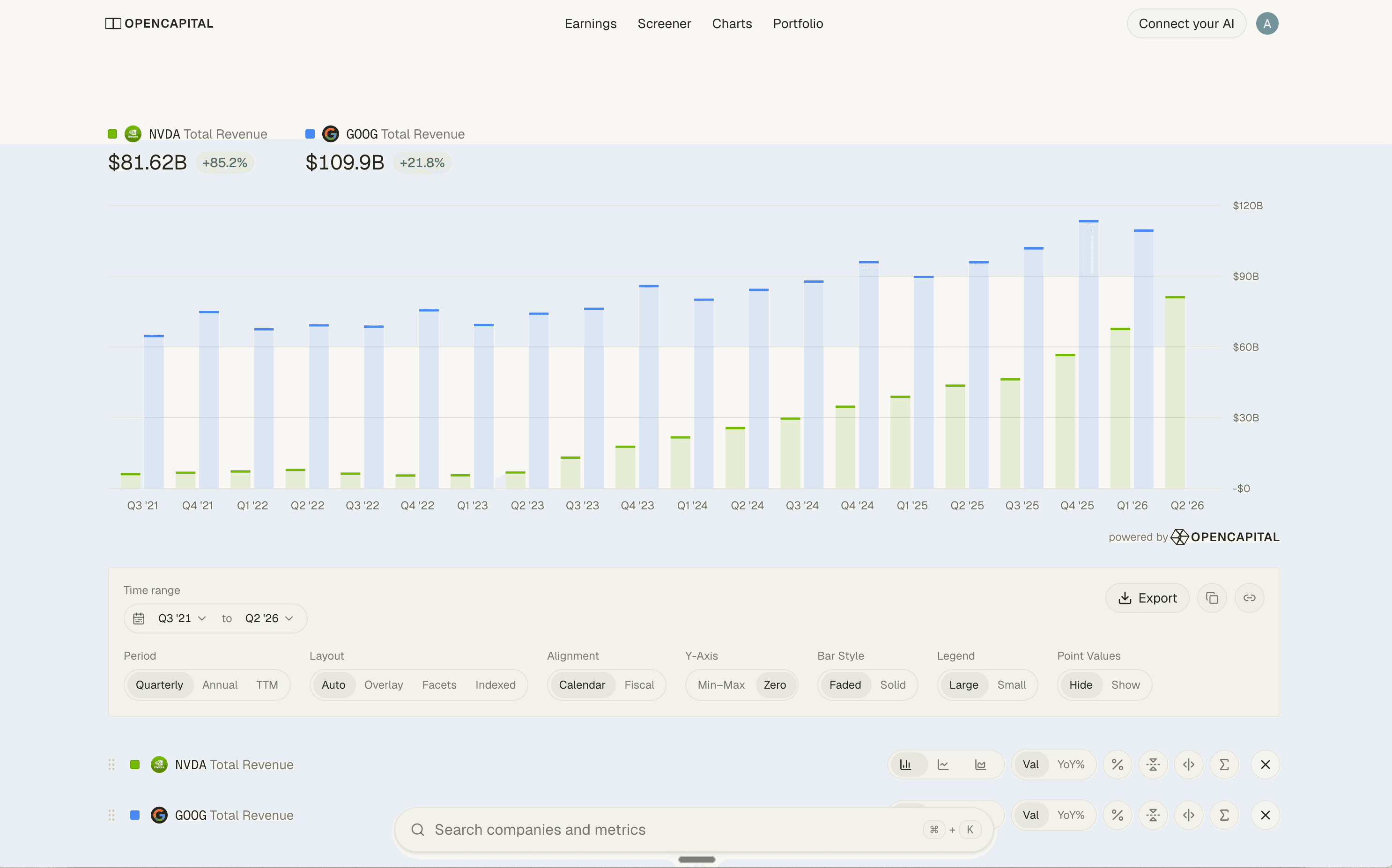Copy chart using the copy icon
The width and height of the screenshot is (1392, 868).
click(1212, 598)
